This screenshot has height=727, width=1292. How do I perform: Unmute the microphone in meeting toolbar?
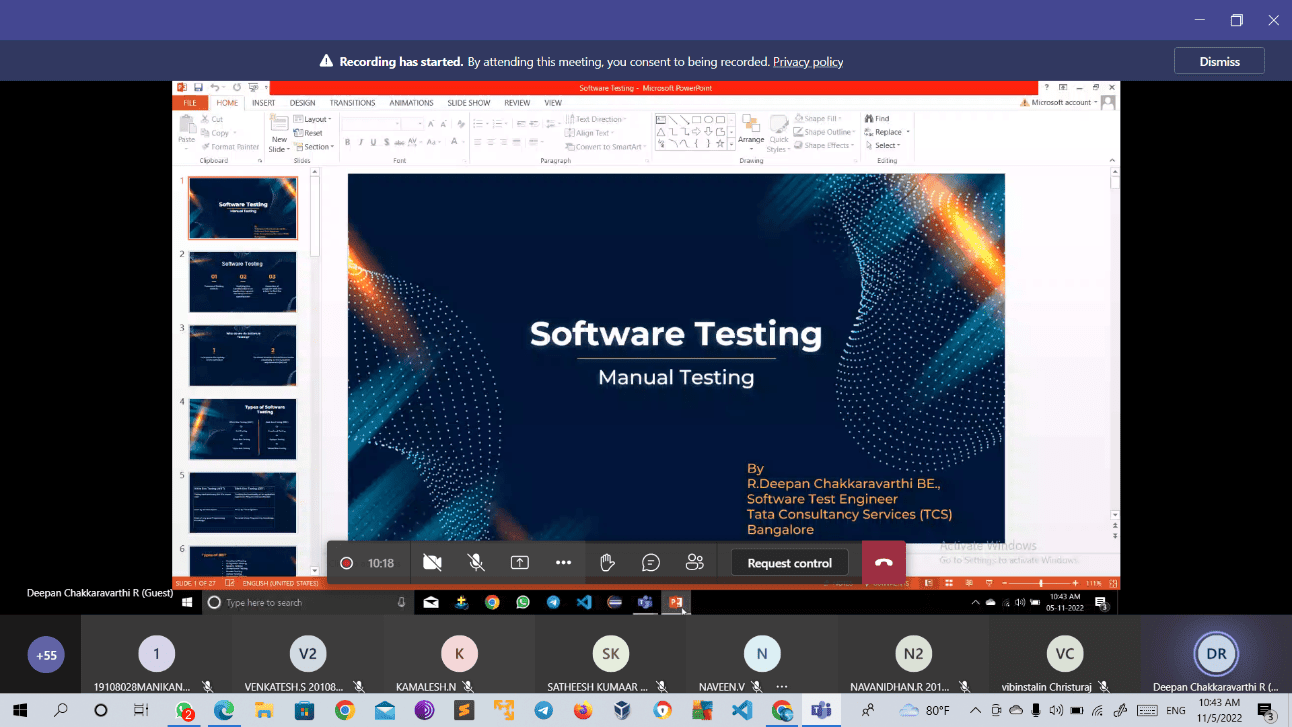coord(476,563)
